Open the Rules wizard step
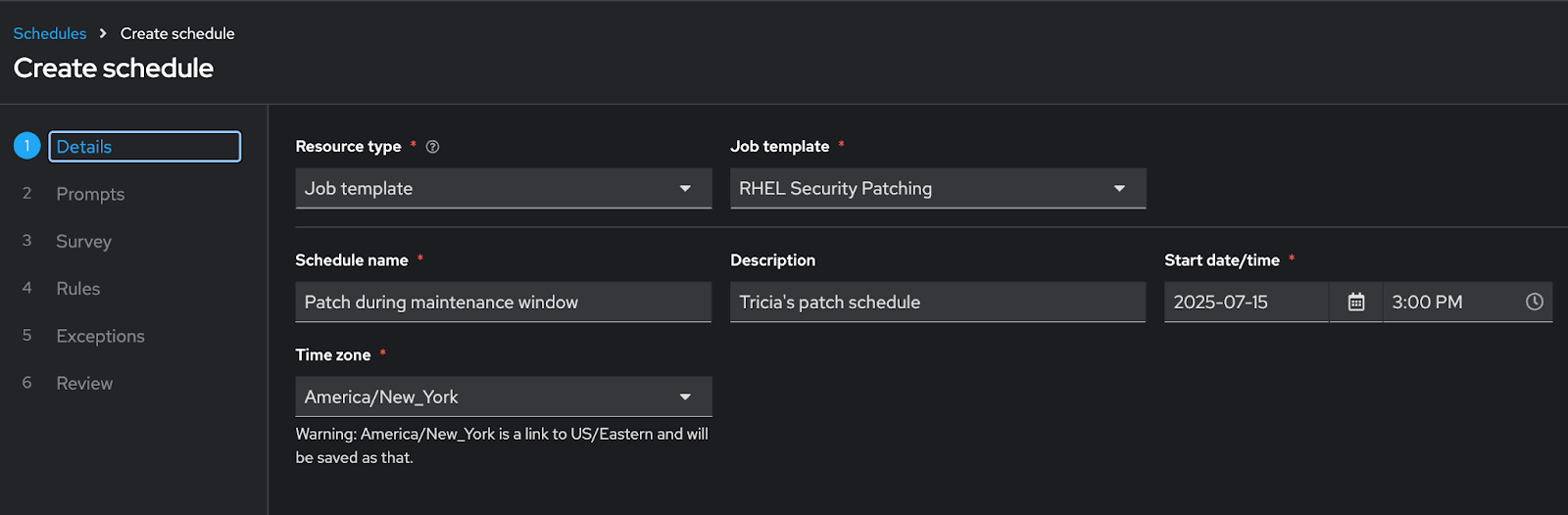 coord(78,289)
